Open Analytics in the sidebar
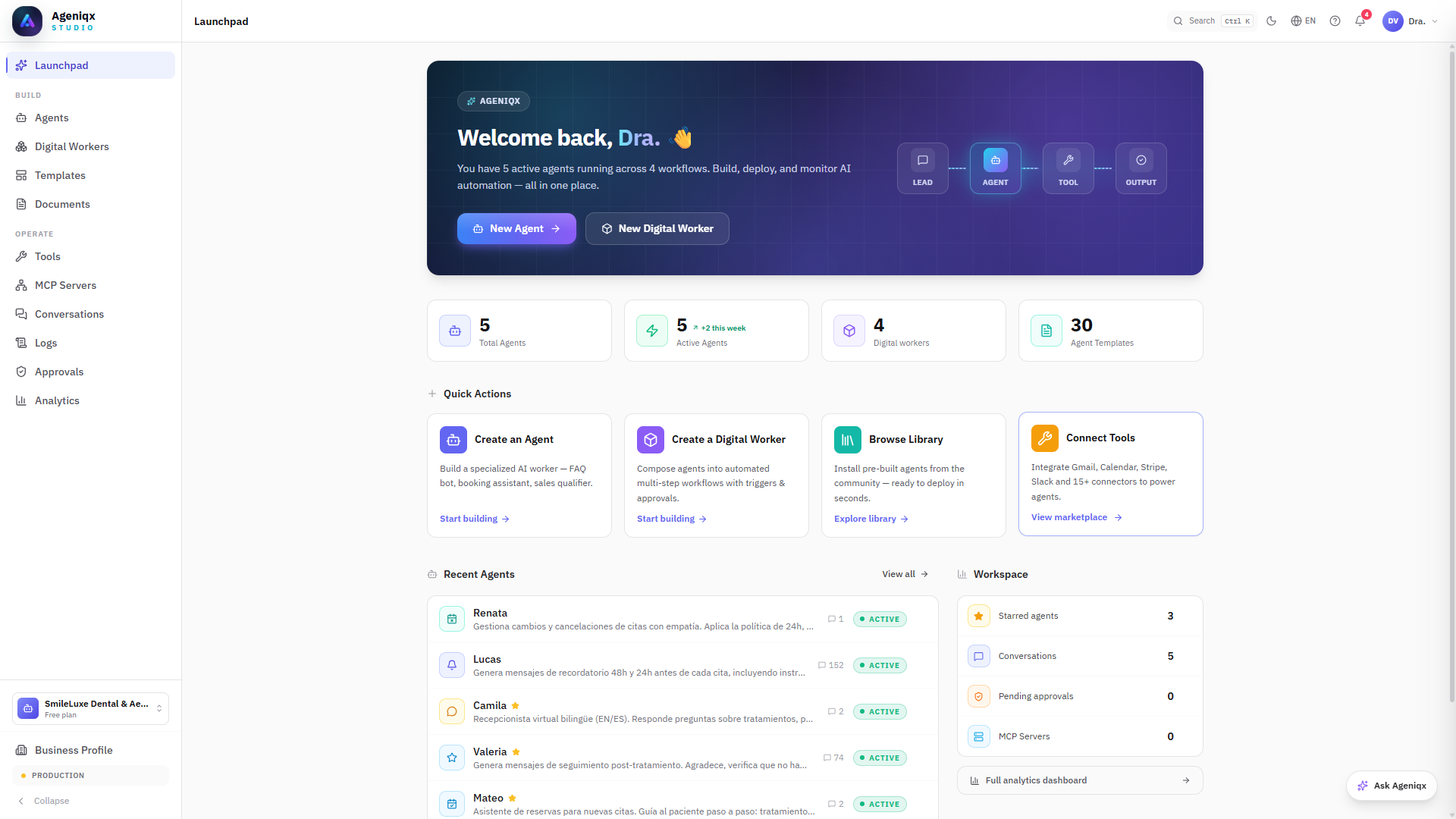Image resolution: width=1456 pixels, height=819 pixels. (90, 400)
